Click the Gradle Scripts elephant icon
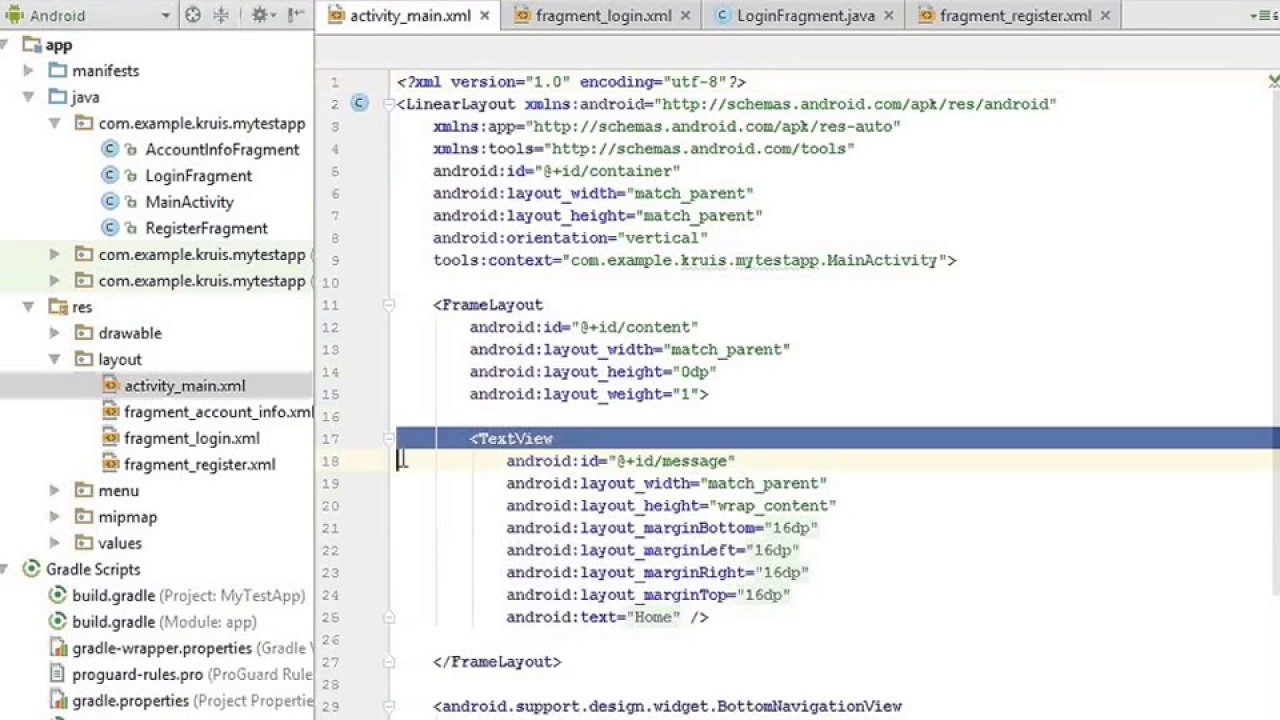This screenshot has width=1280, height=720. 32,569
